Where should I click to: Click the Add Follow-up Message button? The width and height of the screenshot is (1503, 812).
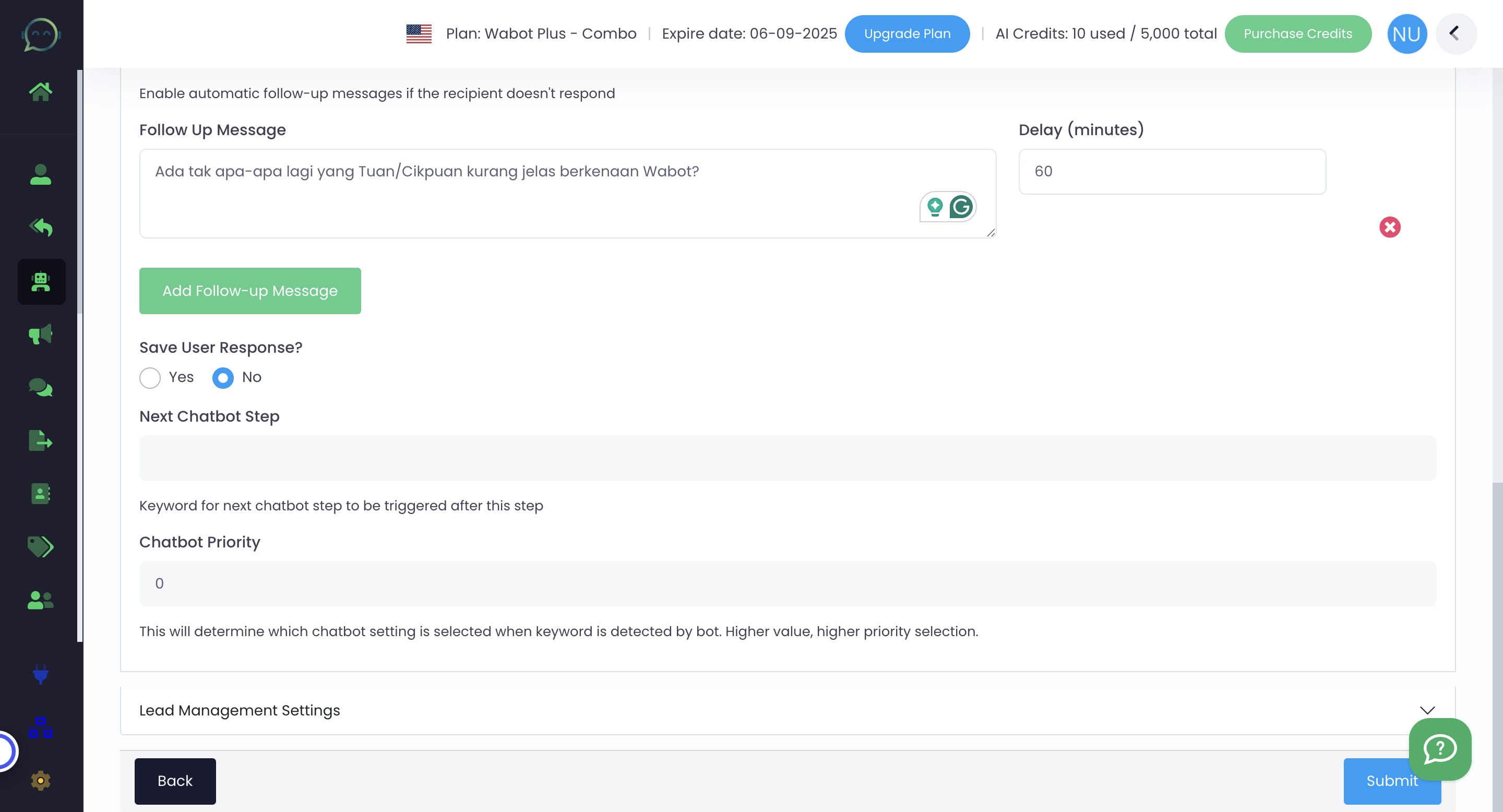tap(250, 291)
